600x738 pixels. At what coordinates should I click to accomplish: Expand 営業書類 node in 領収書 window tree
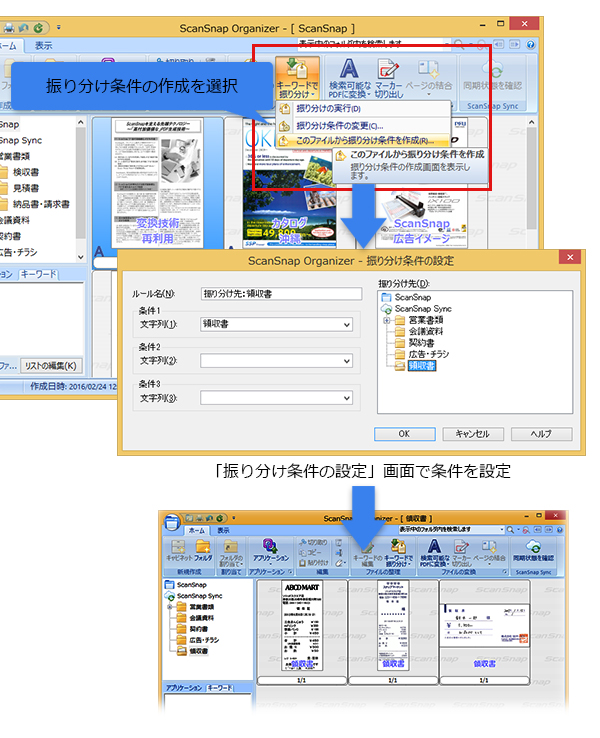169,607
